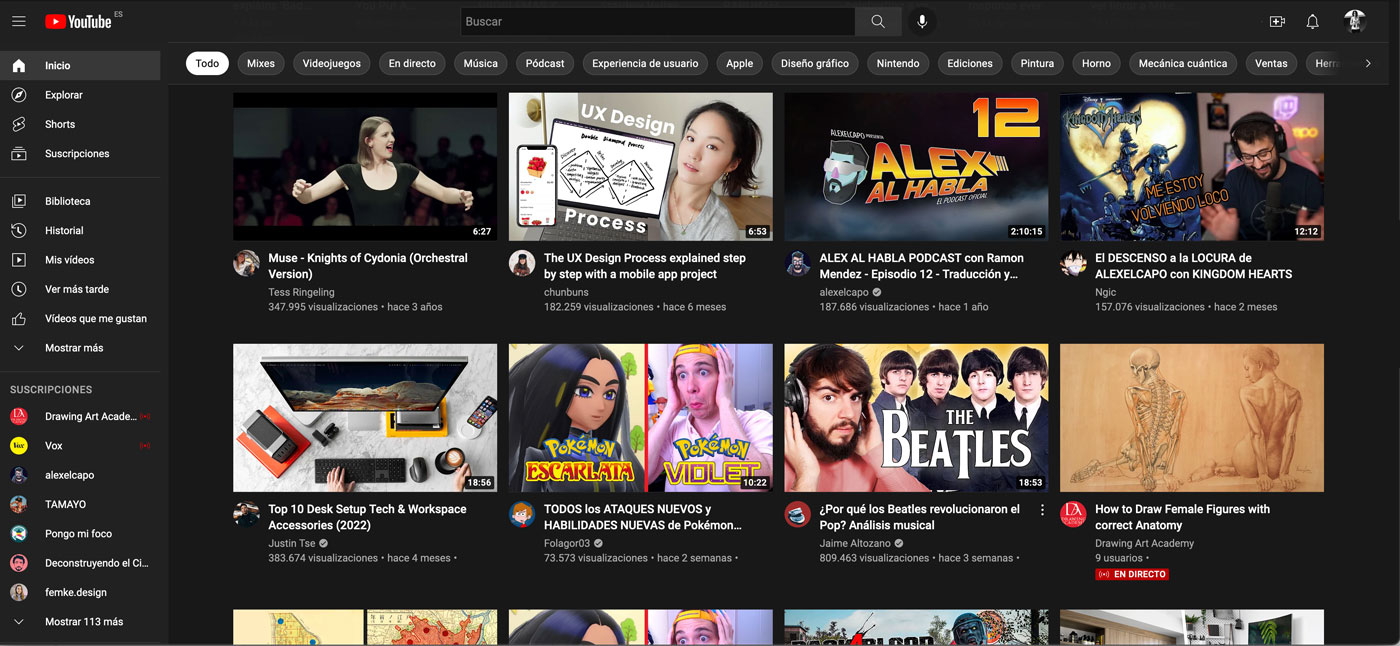Select the Pintura filter chip
The height and width of the screenshot is (646, 1400).
[x=1037, y=63]
